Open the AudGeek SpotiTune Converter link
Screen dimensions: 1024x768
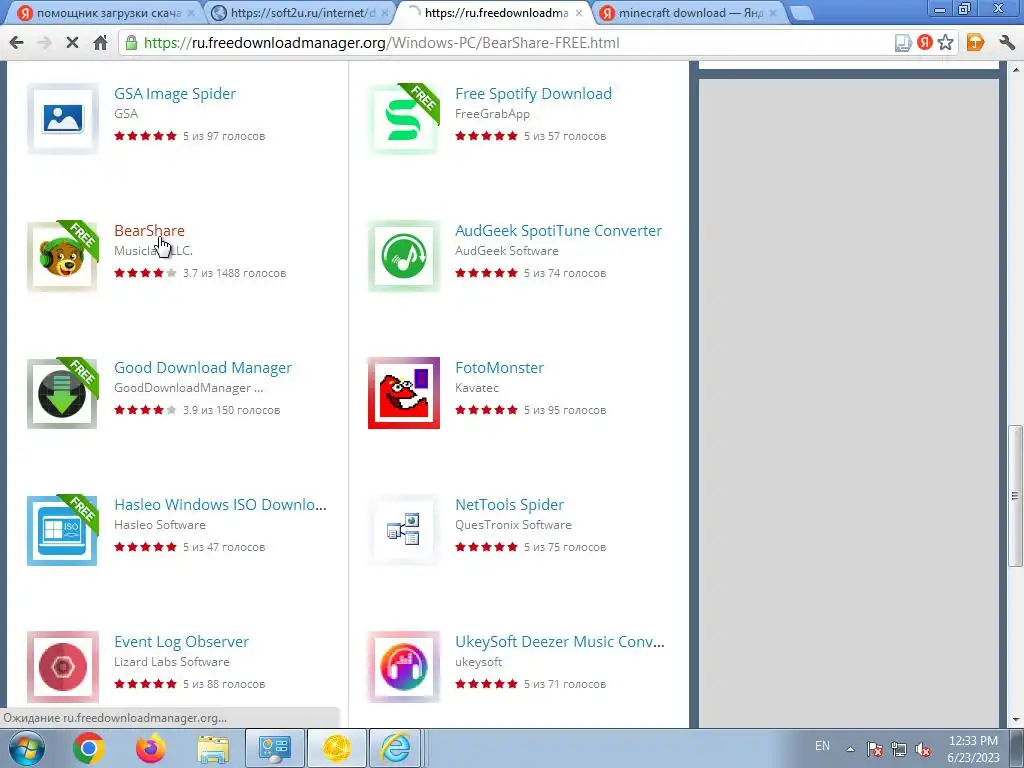point(558,231)
